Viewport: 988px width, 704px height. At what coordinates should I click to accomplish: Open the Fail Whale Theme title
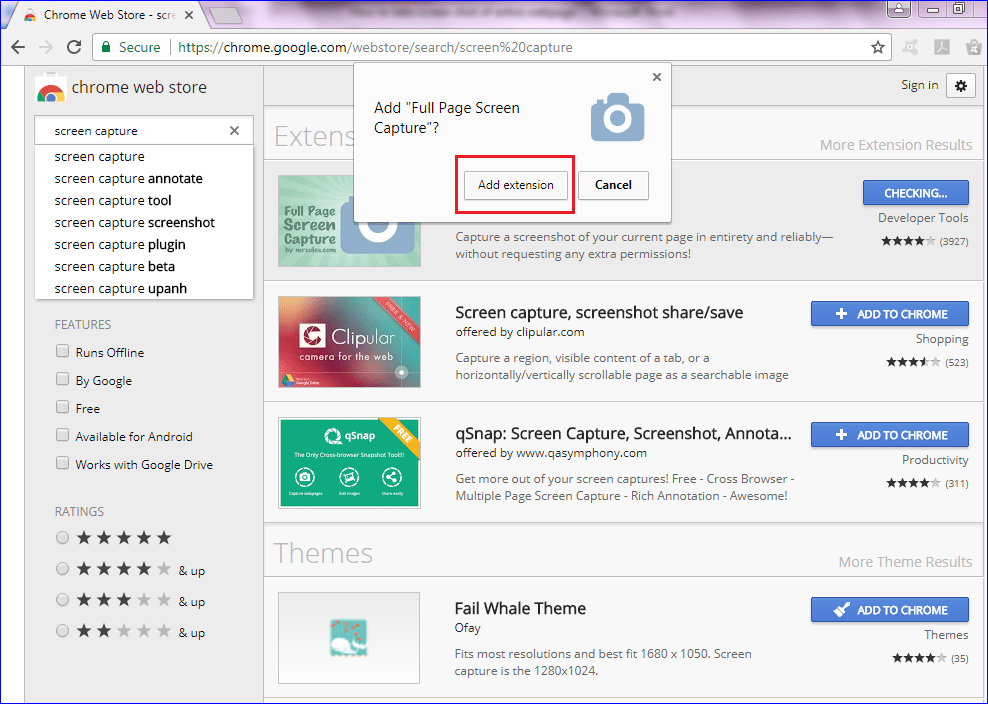[520, 608]
